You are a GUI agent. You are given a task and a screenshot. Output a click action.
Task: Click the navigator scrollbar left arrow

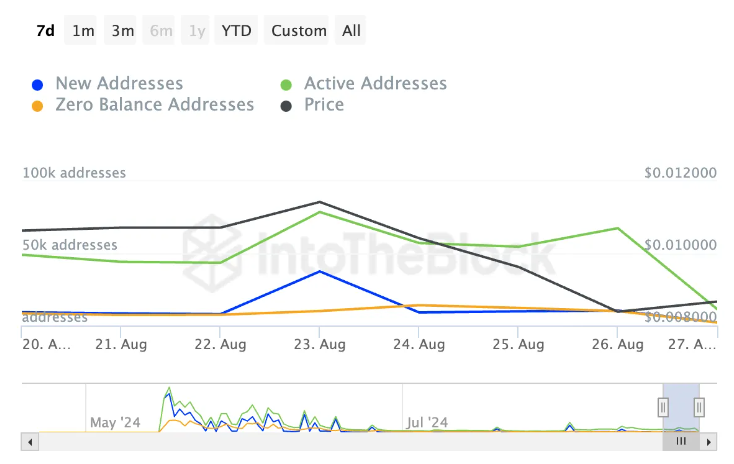pyautogui.click(x=30, y=442)
